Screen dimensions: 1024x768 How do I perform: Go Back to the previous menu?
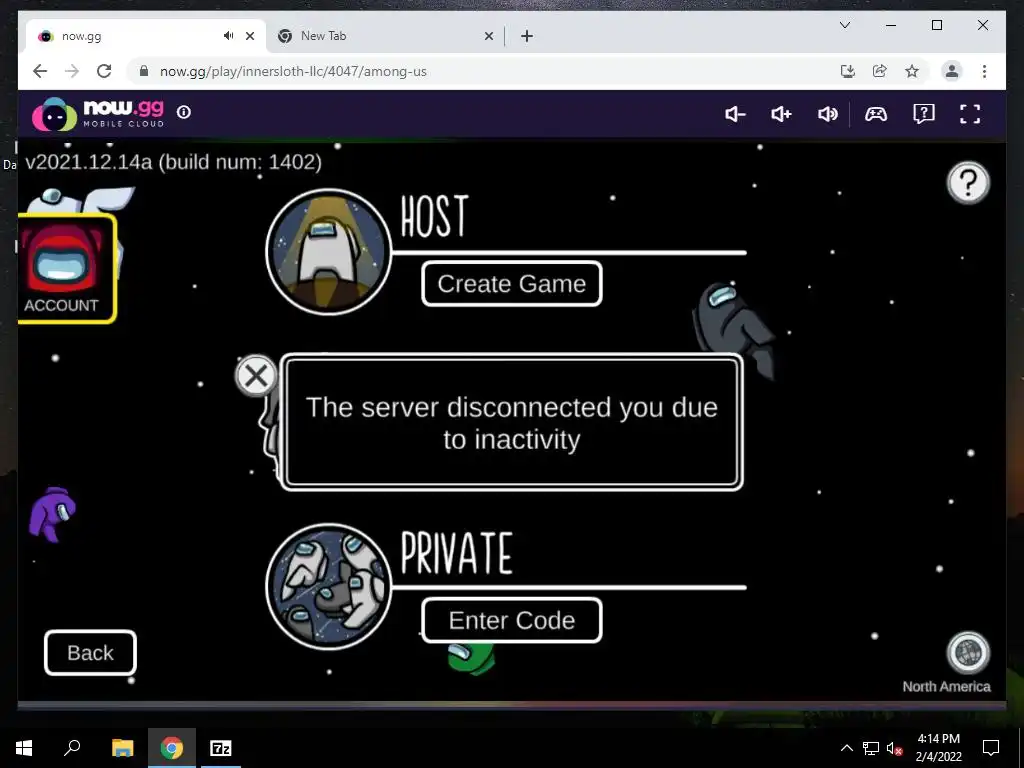coord(90,652)
